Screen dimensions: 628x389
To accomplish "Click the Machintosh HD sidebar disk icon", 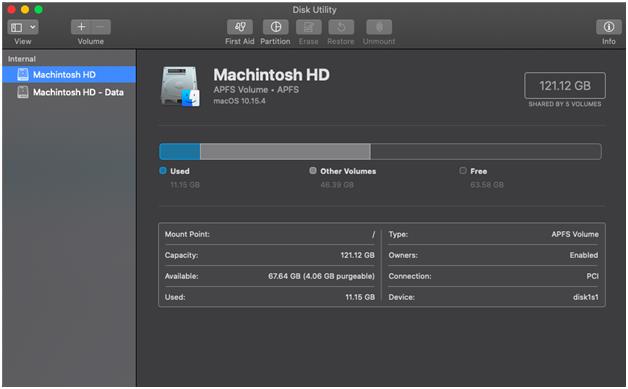I will coord(23,75).
